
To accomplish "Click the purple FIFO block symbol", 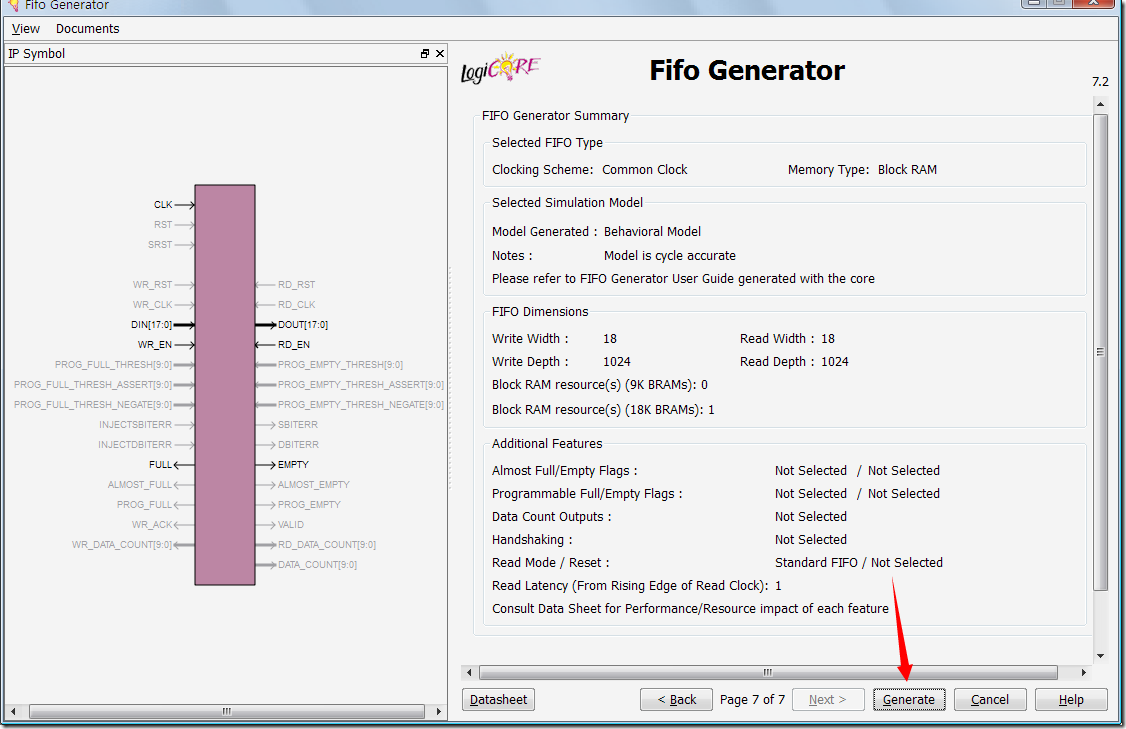I will click(225, 385).
